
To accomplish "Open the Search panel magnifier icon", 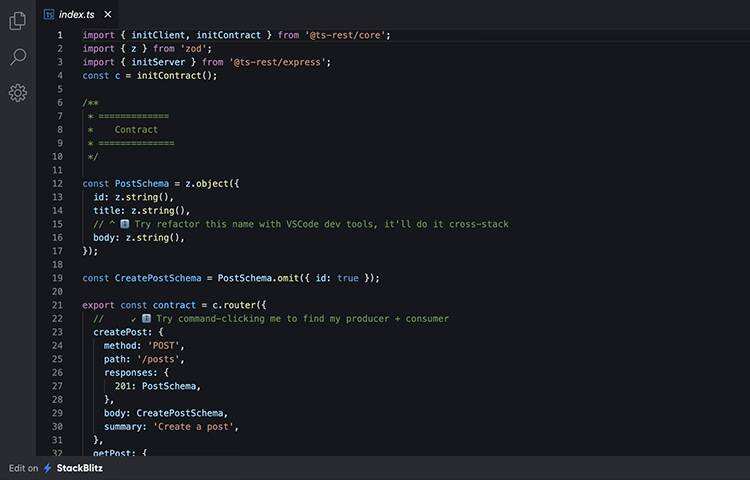I will pyautogui.click(x=17, y=57).
